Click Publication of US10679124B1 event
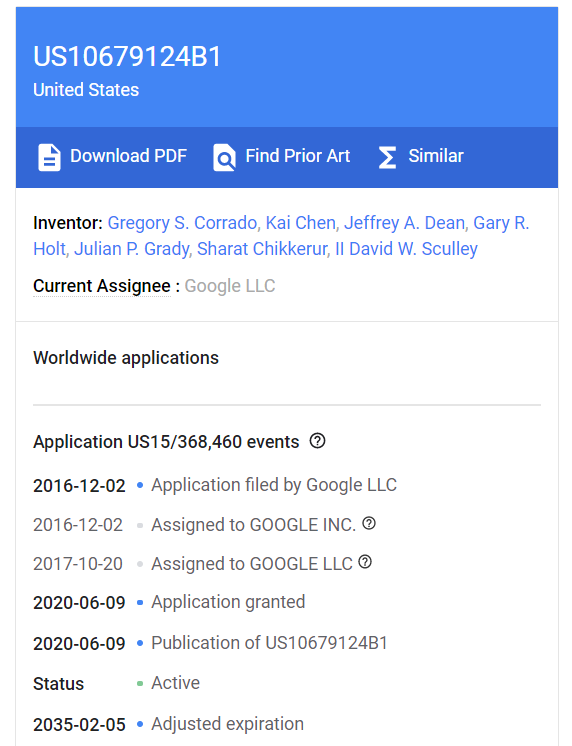Viewport: 572px width, 746px height. [269, 643]
